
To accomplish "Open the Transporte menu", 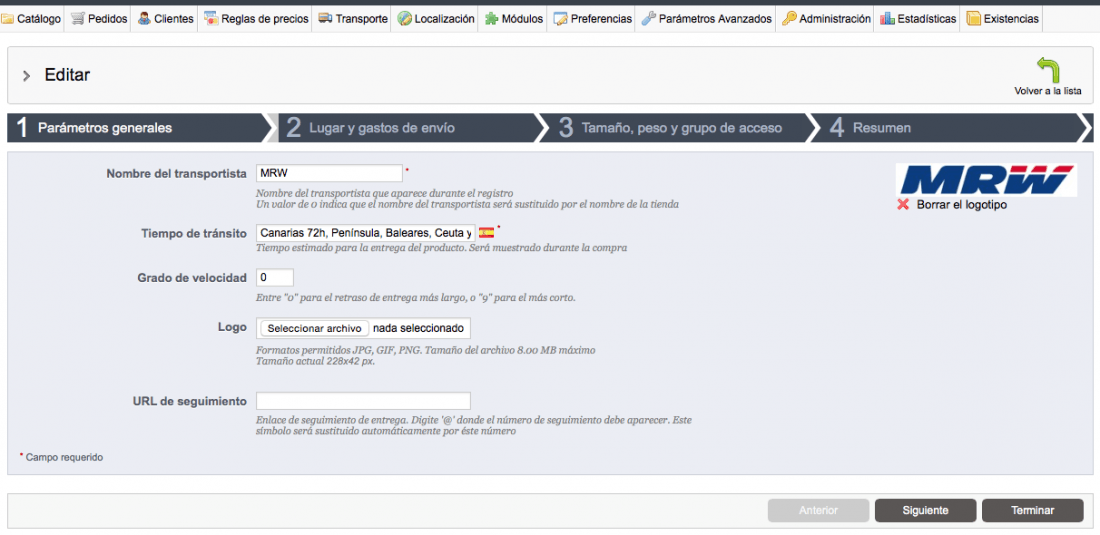I will (353, 19).
